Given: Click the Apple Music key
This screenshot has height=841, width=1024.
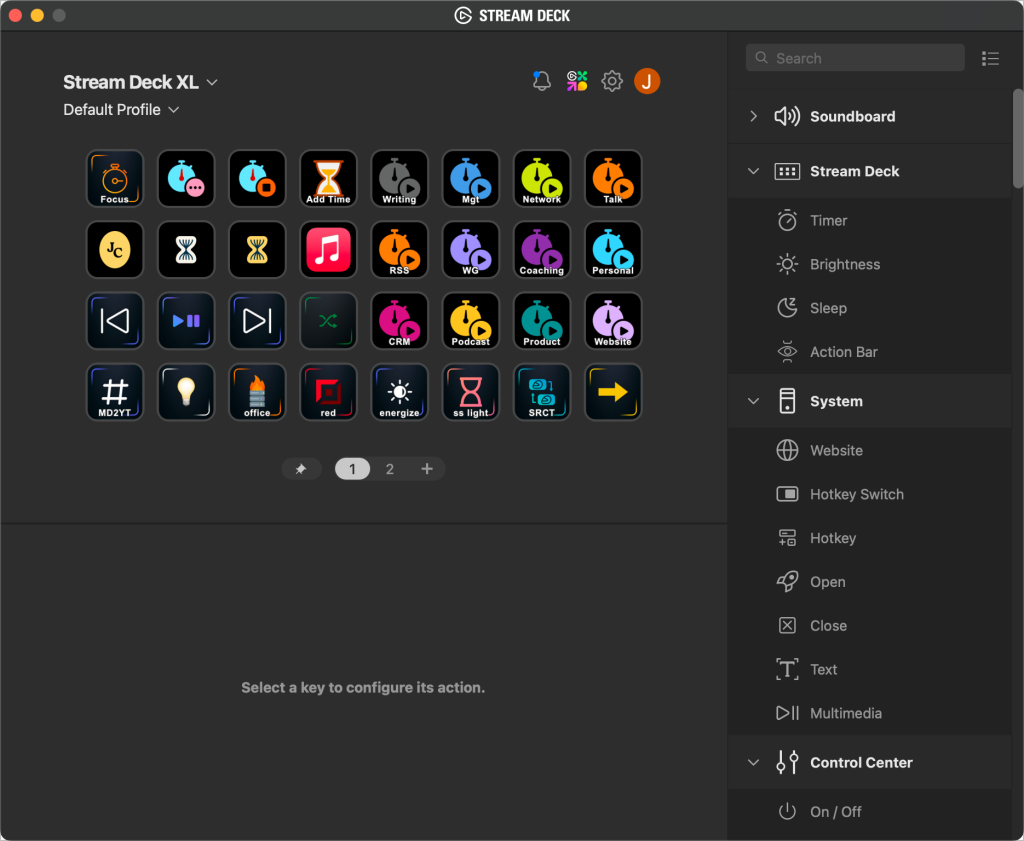Looking at the screenshot, I should point(328,250).
